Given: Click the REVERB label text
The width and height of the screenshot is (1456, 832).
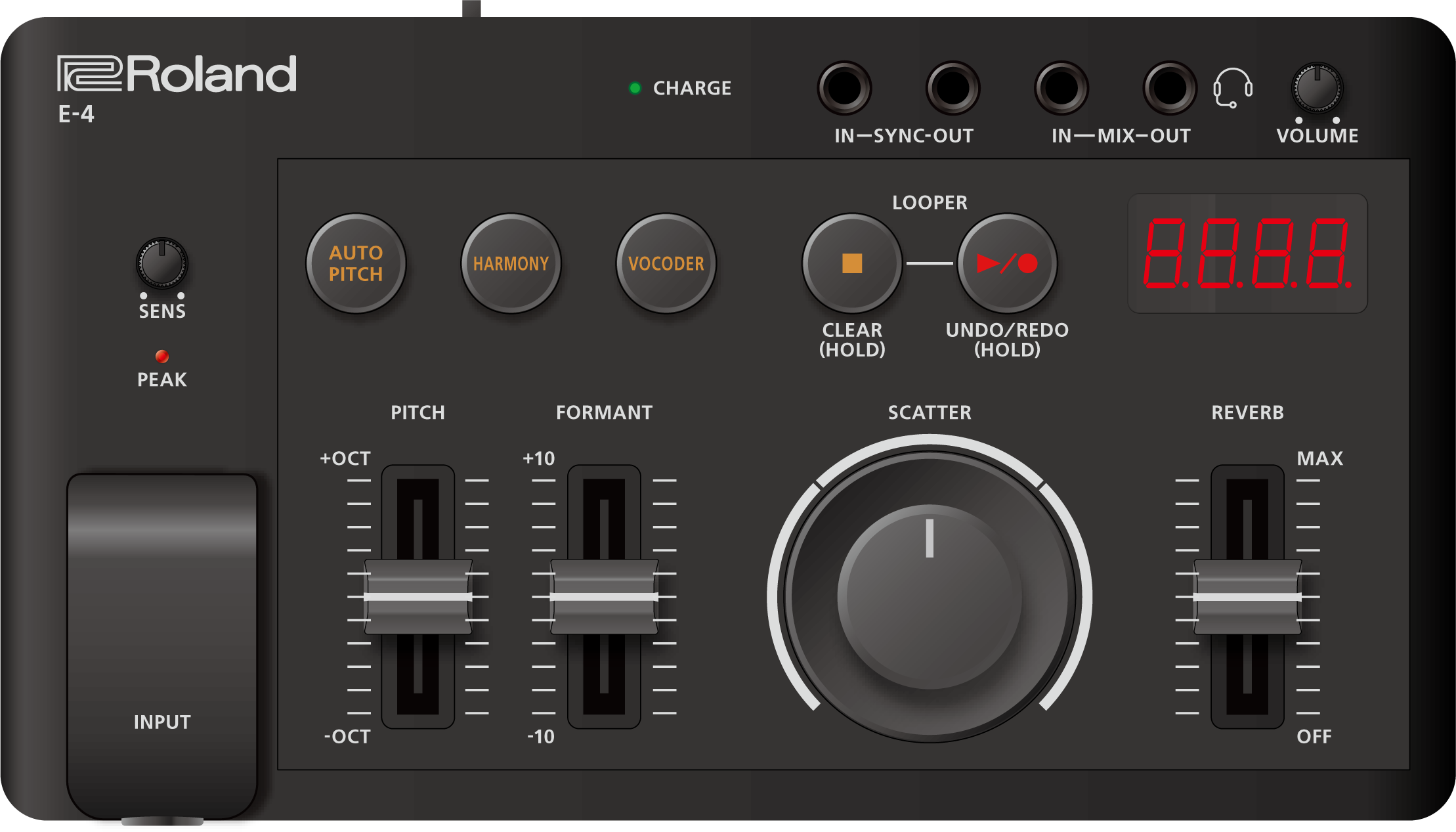Looking at the screenshot, I should point(1247,412).
